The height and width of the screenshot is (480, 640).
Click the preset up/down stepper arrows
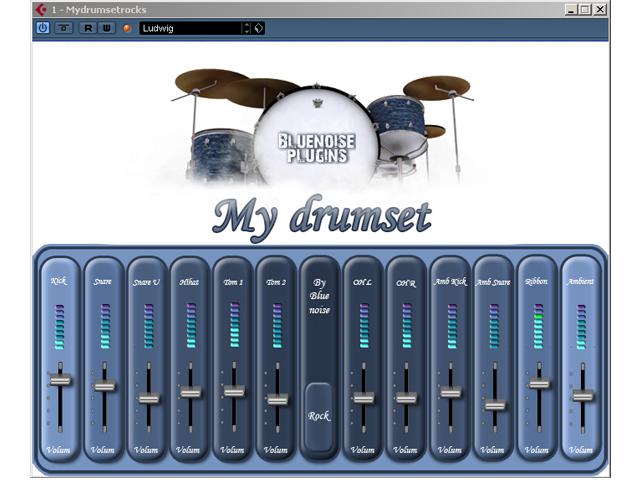(x=247, y=28)
